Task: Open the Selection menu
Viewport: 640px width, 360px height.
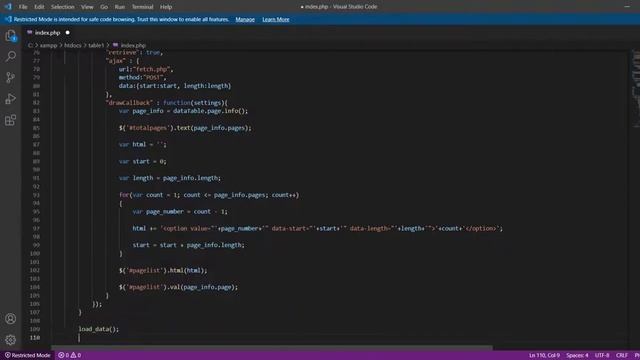Action: coord(62,7)
